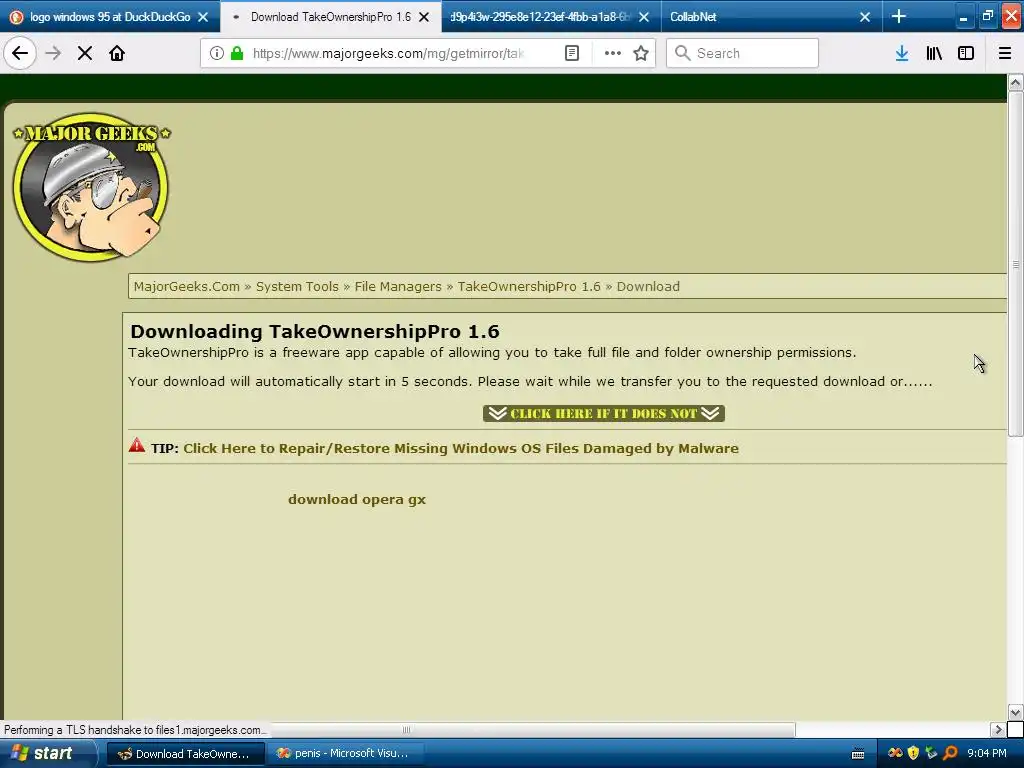The width and height of the screenshot is (1024, 768).
Task: Open the Library bookmarks and history
Action: (x=934, y=53)
